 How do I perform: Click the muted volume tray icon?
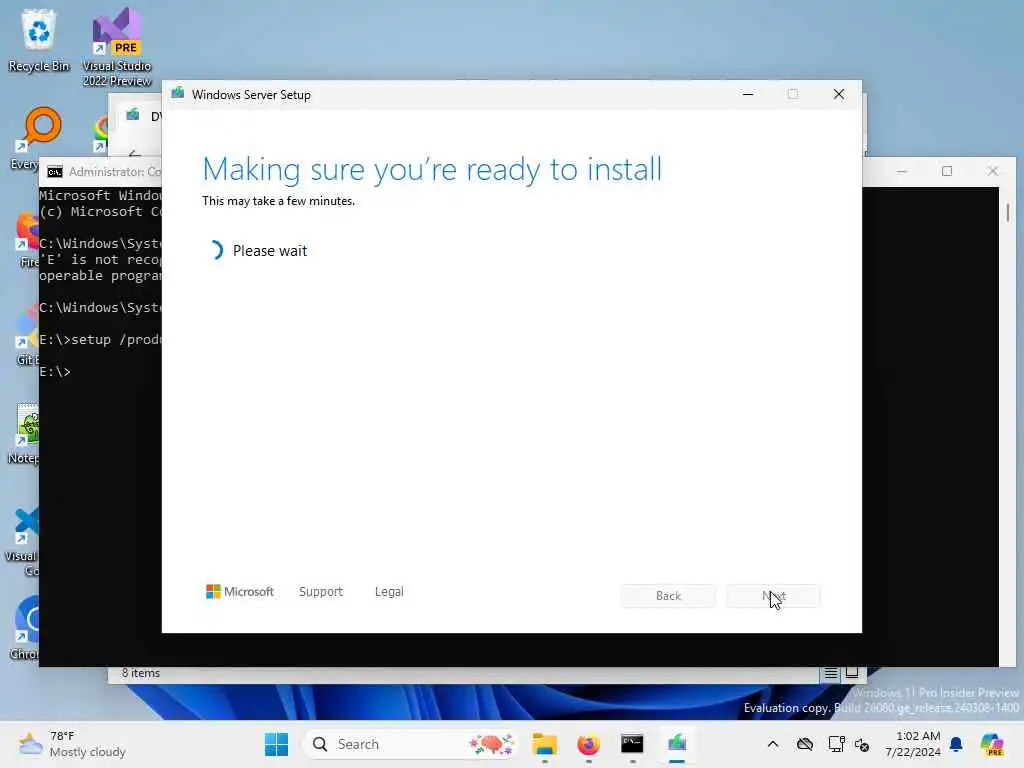(x=862, y=745)
